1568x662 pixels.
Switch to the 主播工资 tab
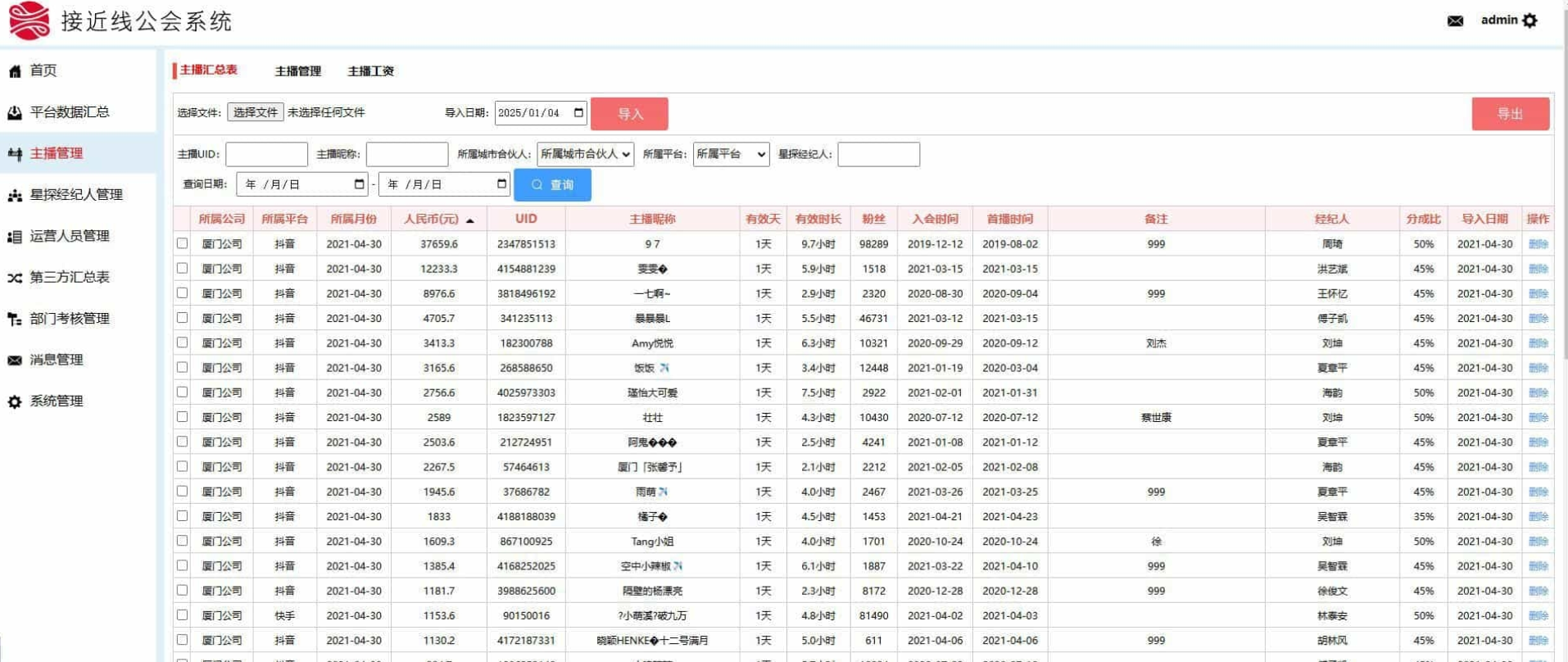point(370,71)
